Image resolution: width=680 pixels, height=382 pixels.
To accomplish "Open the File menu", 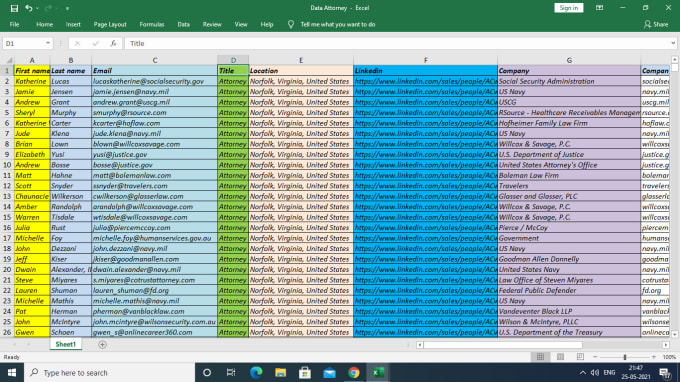I will (14, 25).
